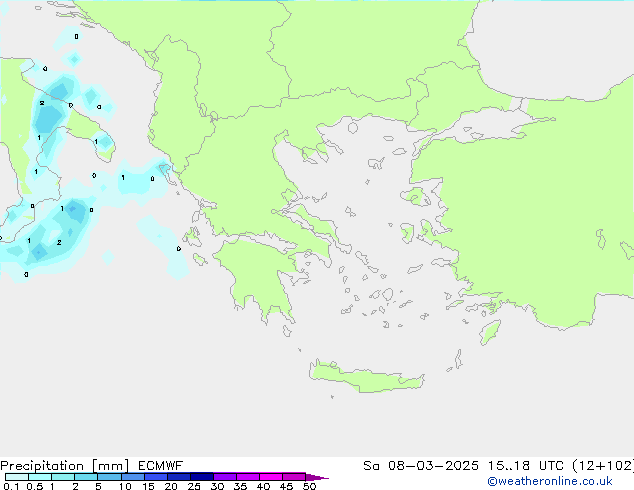
Task: Click the legend value '50'
Action: 309,486
